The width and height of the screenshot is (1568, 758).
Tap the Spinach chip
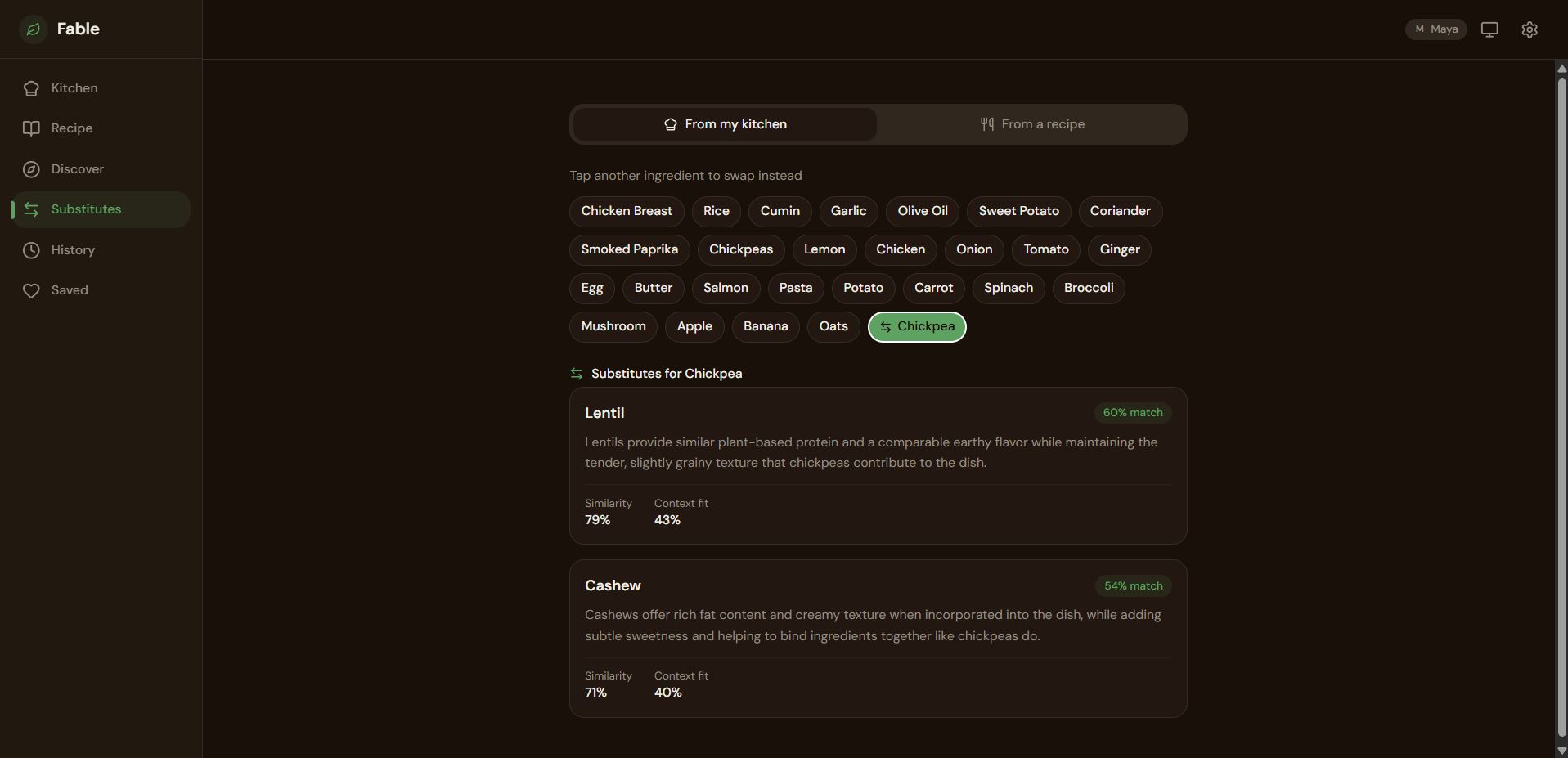[1009, 288]
